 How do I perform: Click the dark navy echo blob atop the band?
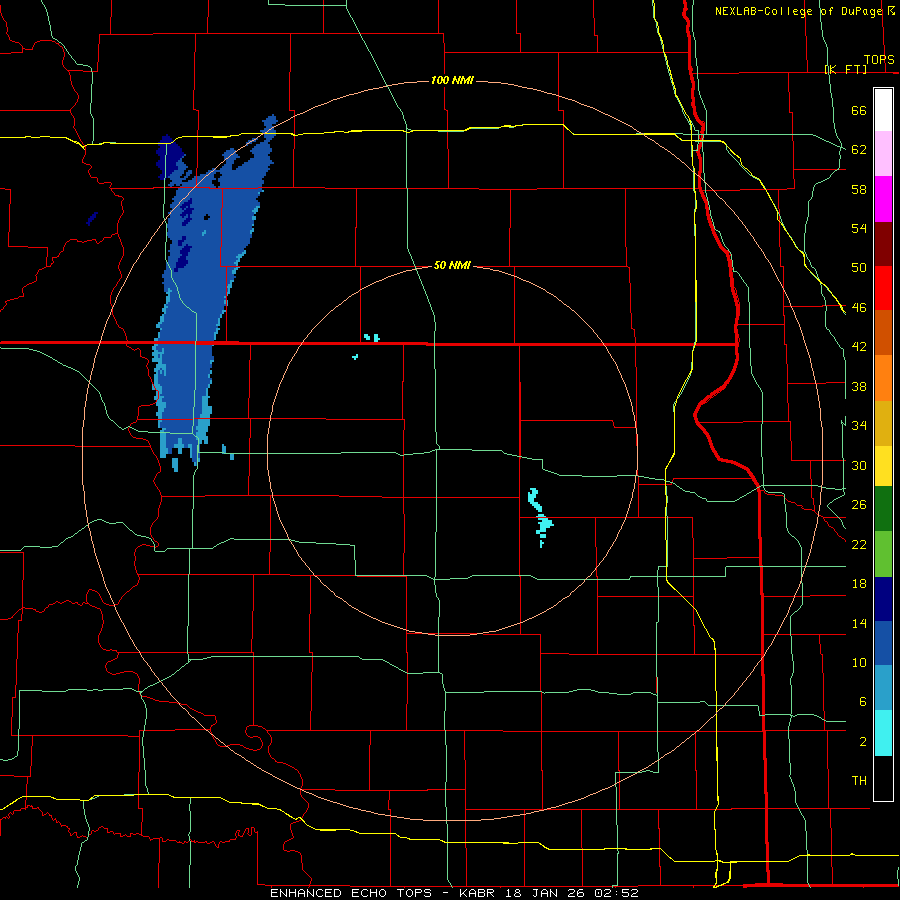[x=169, y=157]
